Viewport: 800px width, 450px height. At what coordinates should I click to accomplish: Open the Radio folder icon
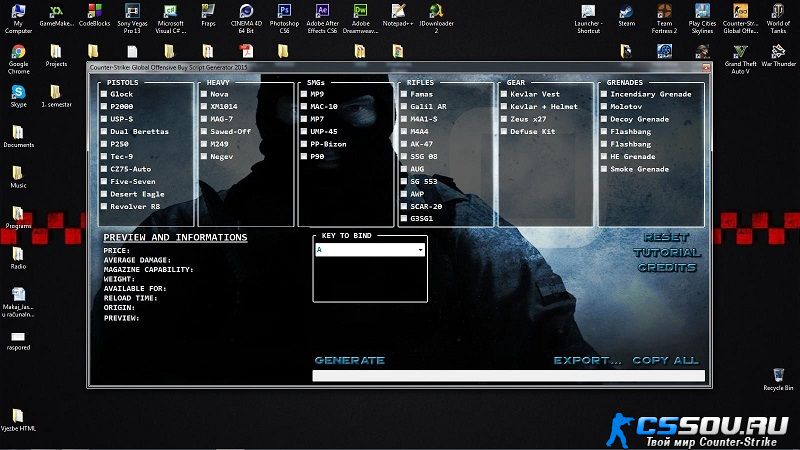tap(18, 258)
